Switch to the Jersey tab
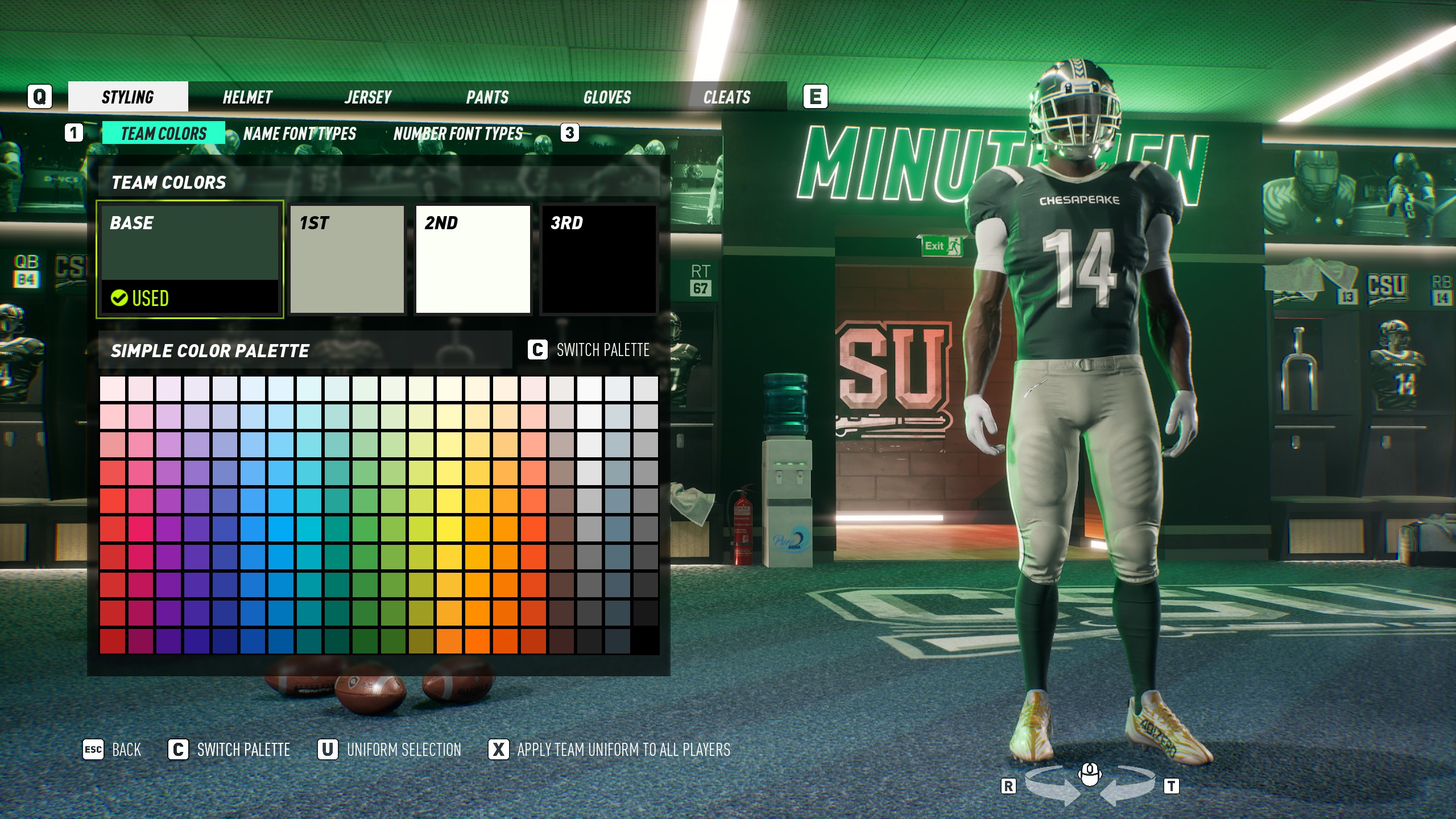This screenshot has height=819, width=1456. (368, 97)
